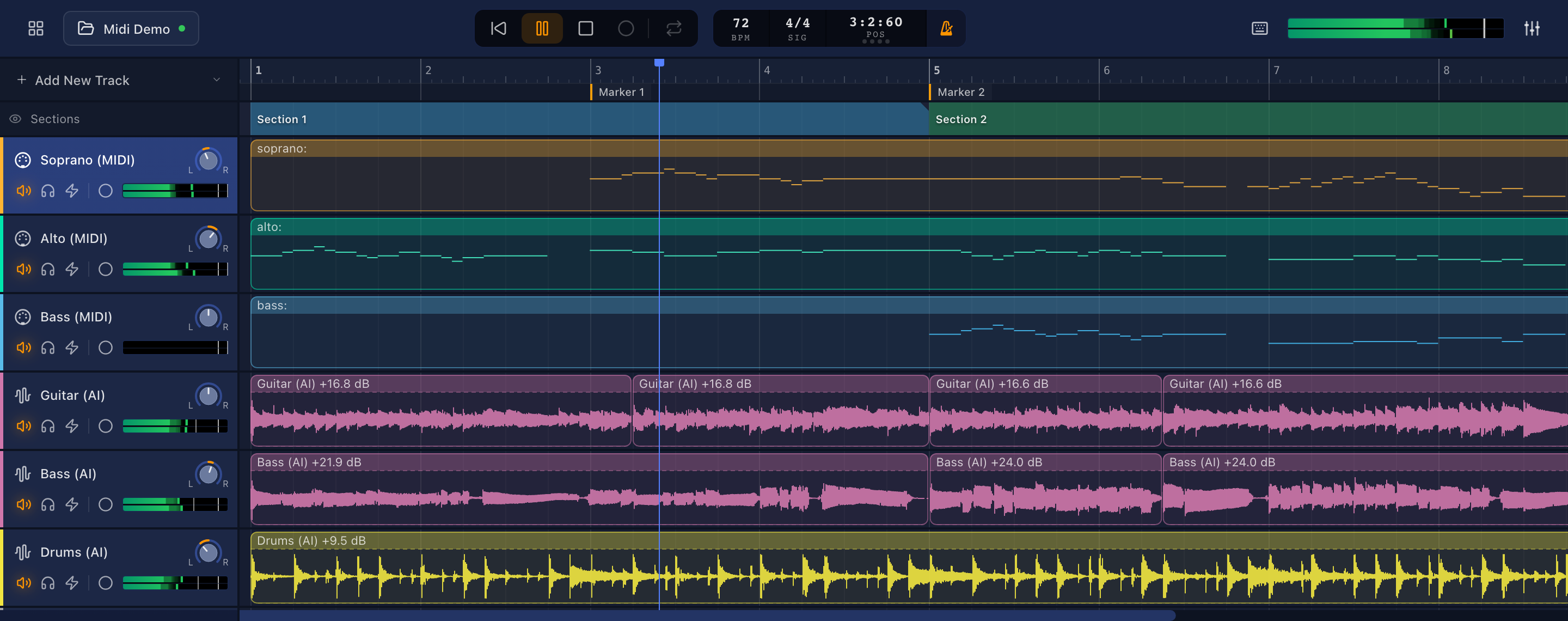Solo the Bass (MIDI) track with headphones
The image size is (1568, 621).
(x=47, y=348)
